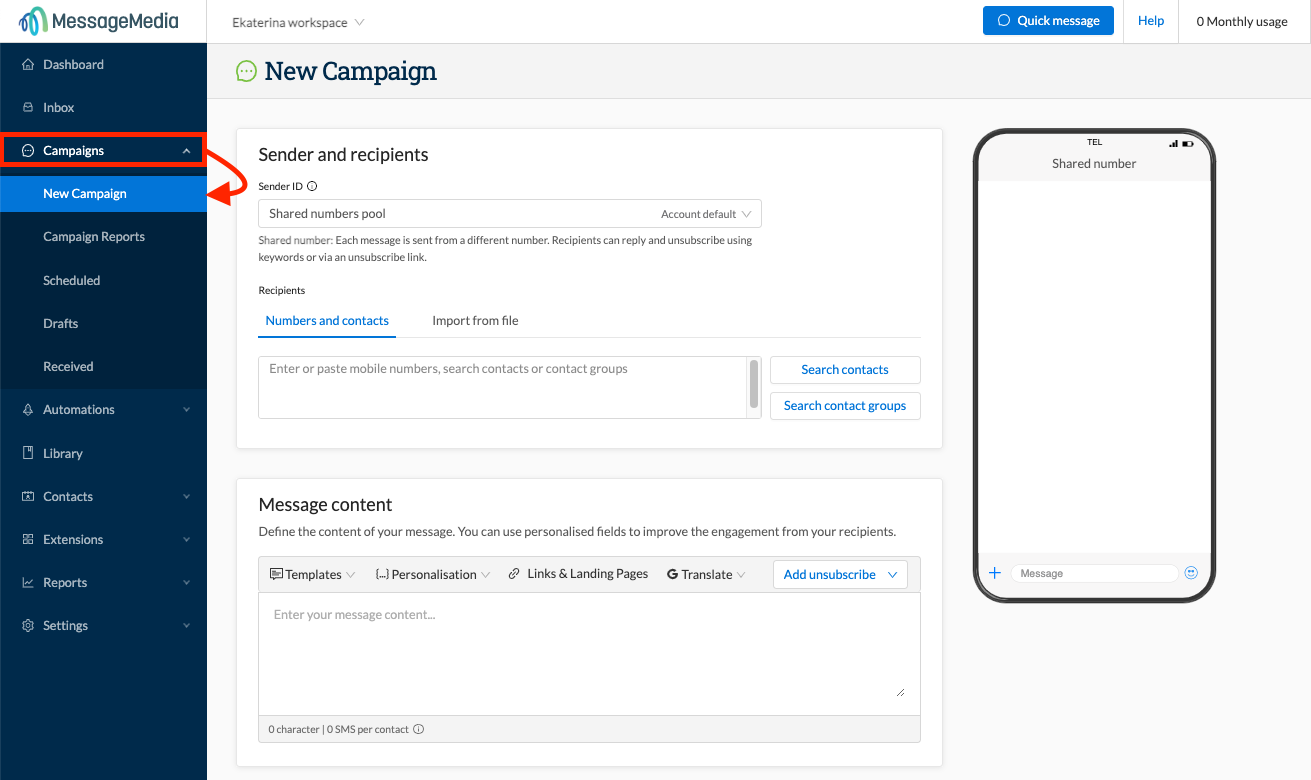Viewport: 1311px width, 780px height.
Task: Click the Sender and recipients heading
Action: click(343, 155)
